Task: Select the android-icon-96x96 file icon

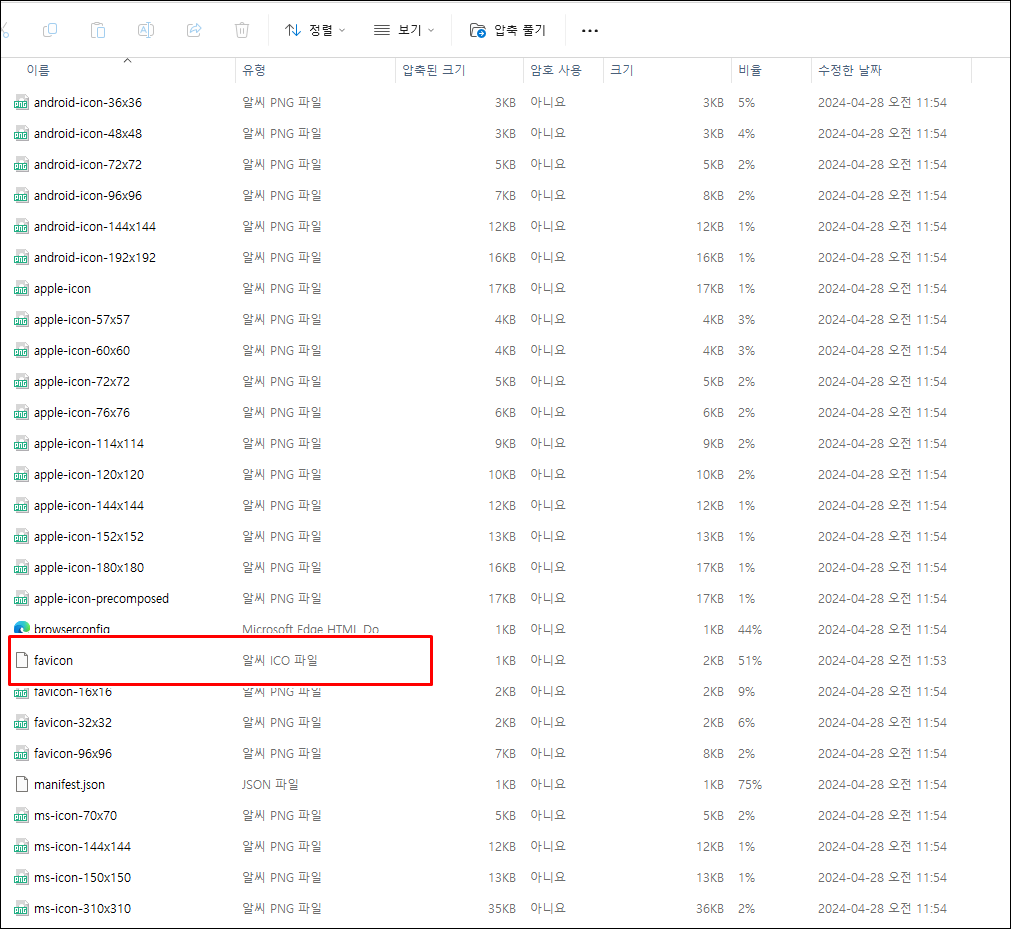Action: [21, 195]
